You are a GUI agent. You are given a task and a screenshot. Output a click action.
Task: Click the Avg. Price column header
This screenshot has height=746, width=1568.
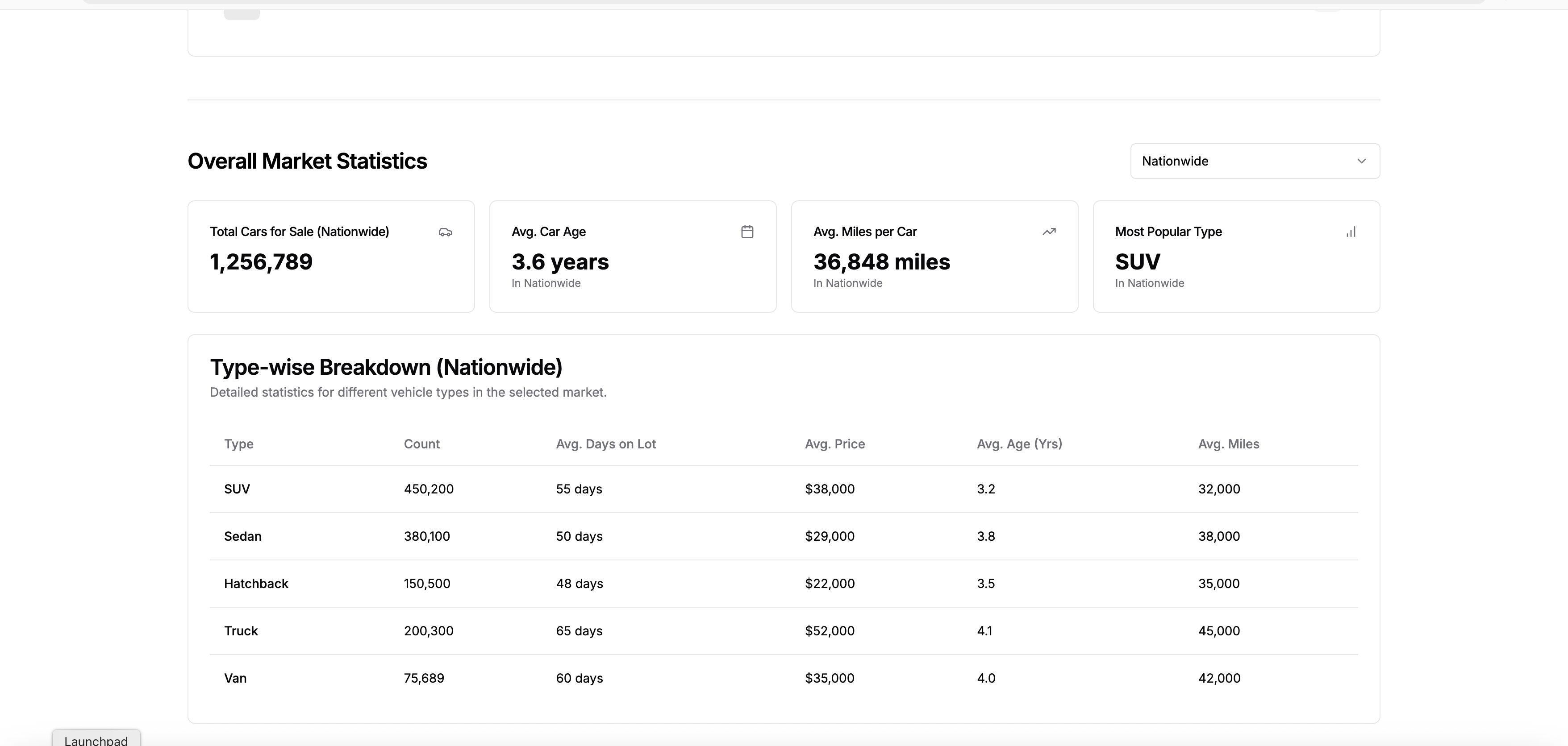[x=834, y=444]
